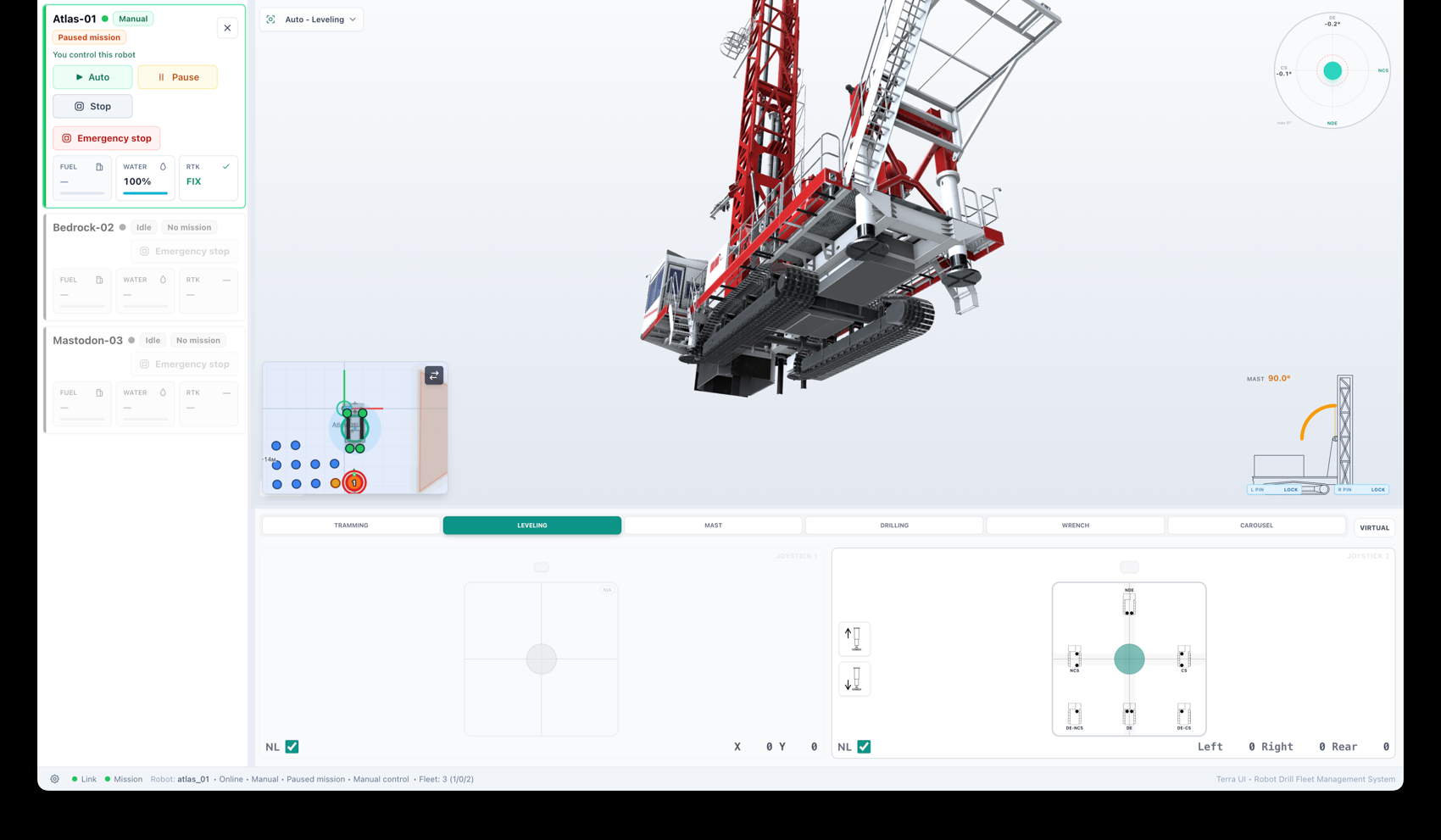This screenshot has width=1441, height=840.
Task: Select the Leveling tab
Action: [x=532, y=526]
